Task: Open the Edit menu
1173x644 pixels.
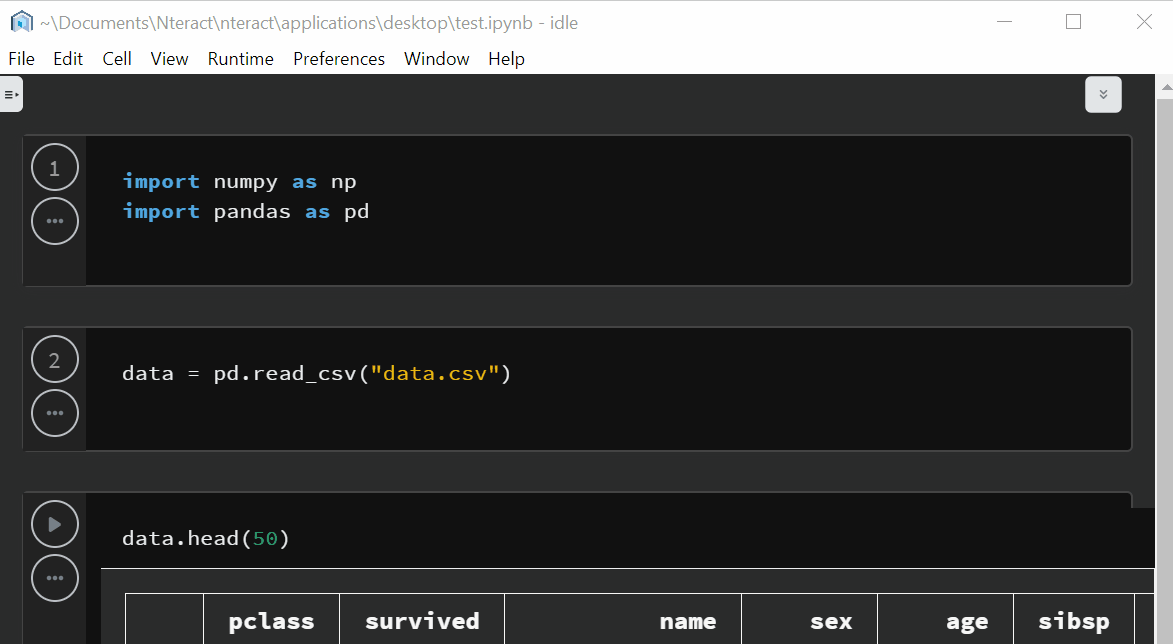Action: coord(67,58)
